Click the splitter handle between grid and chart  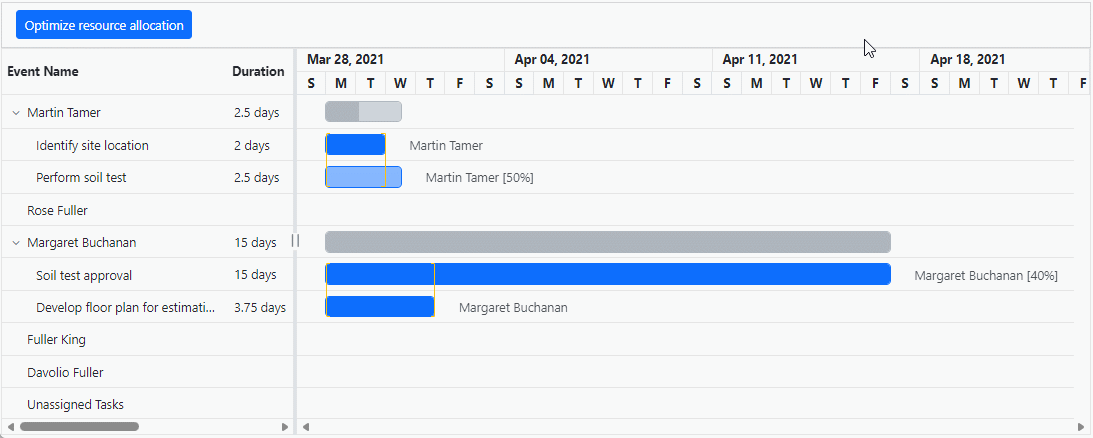pyautogui.click(x=295, y=241)
